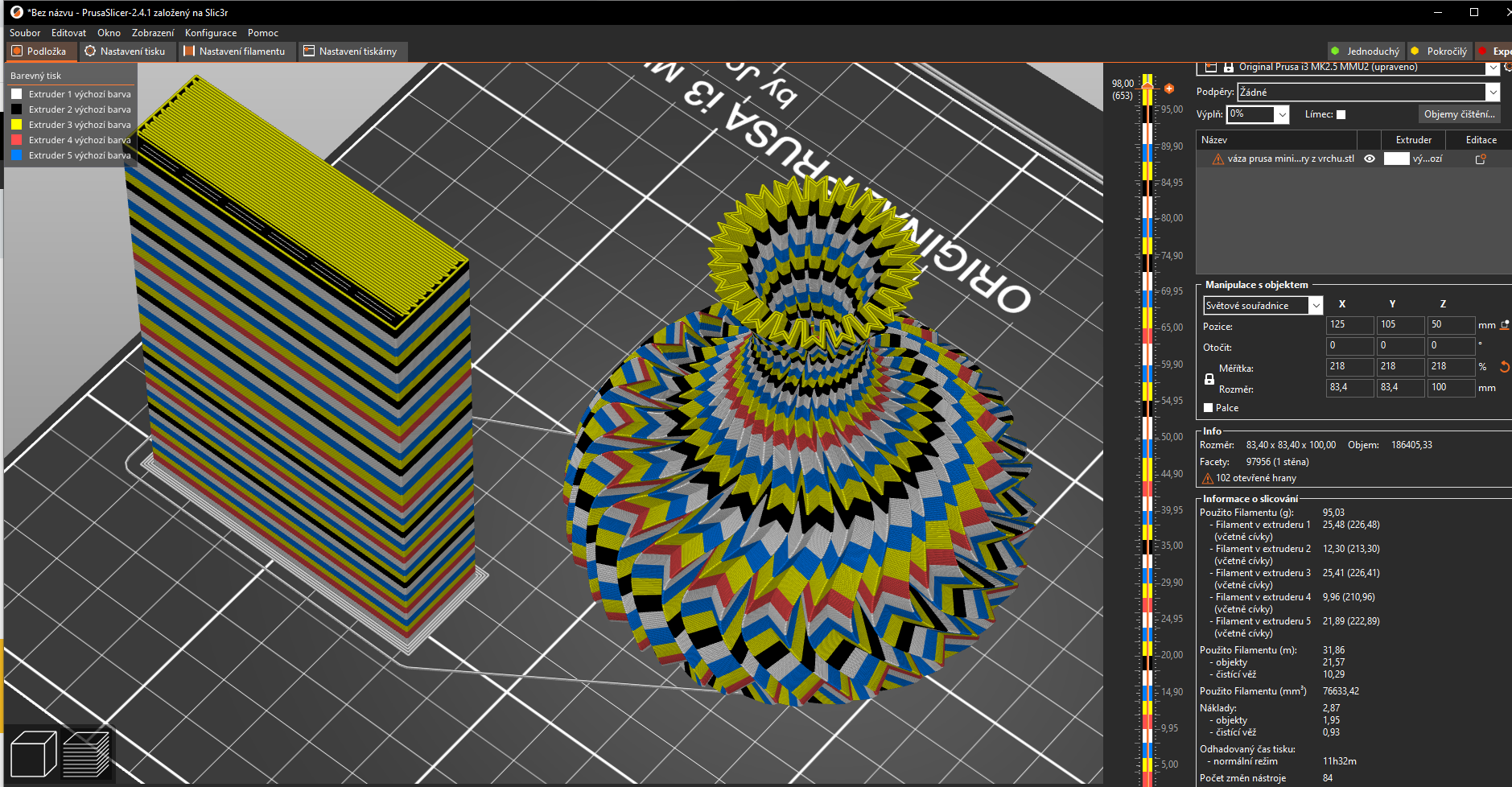1512x787 pixels.
Task: Toggle visibility eye for the váza model
Action: [x=1370, y=159]
